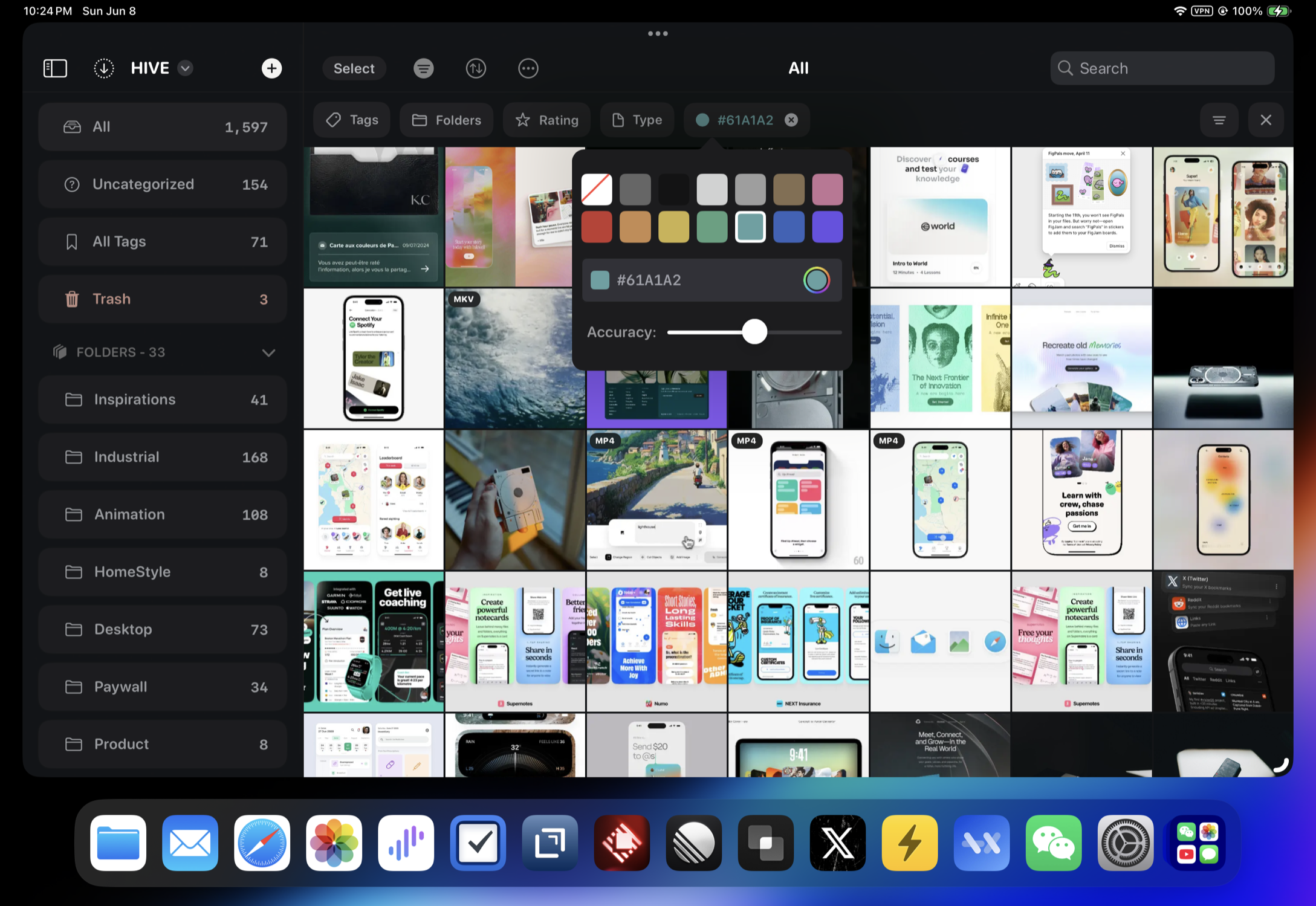1316x906 pixels.
Task: Remove the #61A1A2 color filter
Action: (791, 120)
